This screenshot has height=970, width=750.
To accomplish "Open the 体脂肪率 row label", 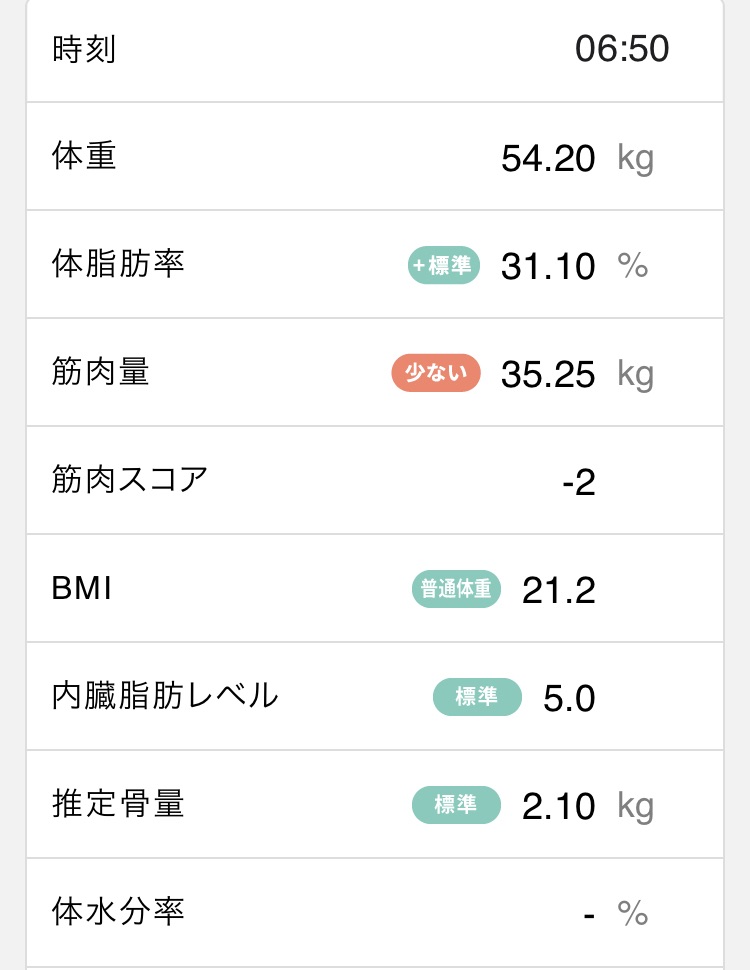I will pyautogui.click(x=118, y=264).
